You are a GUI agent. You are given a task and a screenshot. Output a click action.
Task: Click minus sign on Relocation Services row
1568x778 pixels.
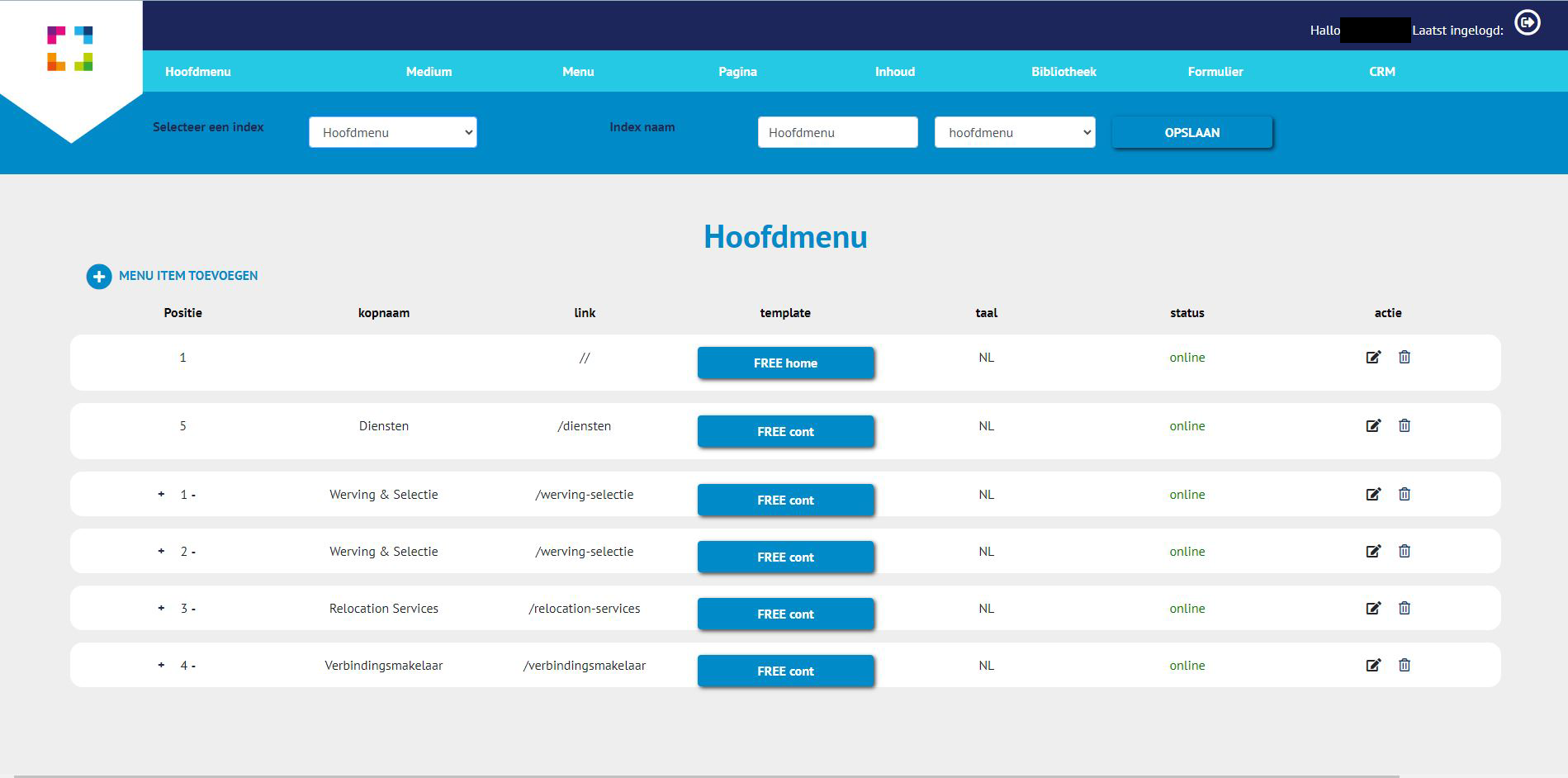click(x=193, y=610)
